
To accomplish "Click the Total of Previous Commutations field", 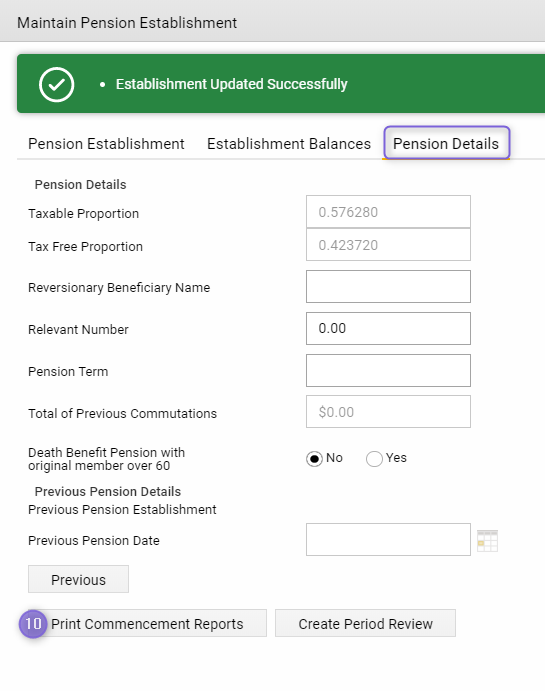I will coord(388,412).
